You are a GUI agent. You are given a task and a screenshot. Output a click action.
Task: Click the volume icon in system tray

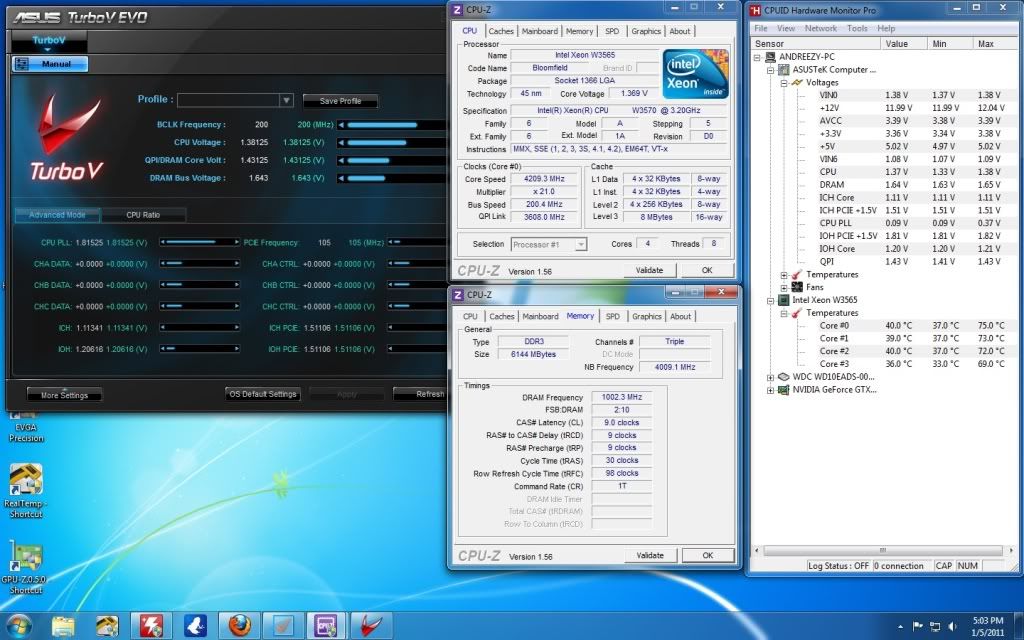[952, 627]
